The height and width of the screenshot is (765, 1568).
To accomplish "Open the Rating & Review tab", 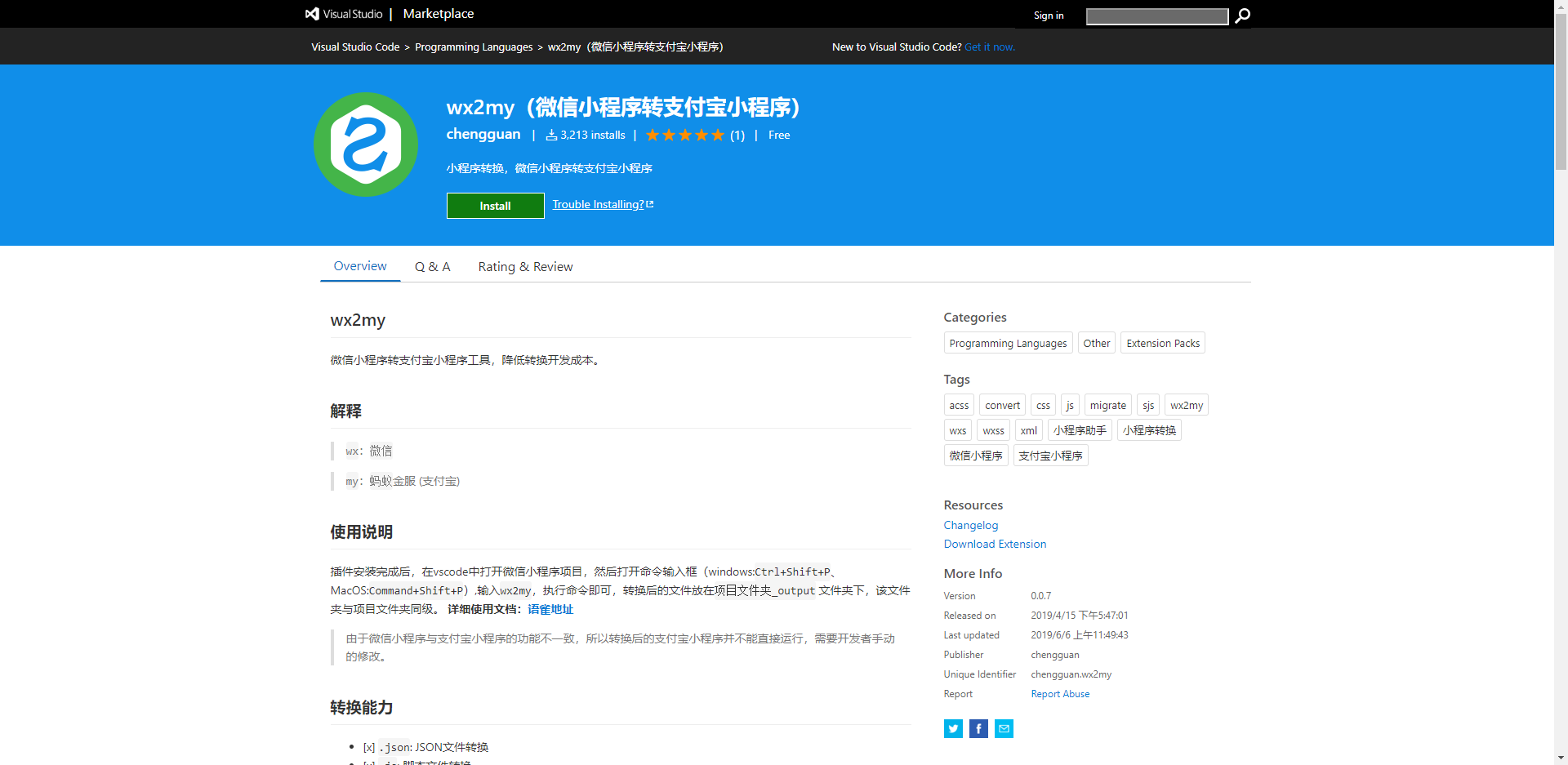I will [525, 267].
